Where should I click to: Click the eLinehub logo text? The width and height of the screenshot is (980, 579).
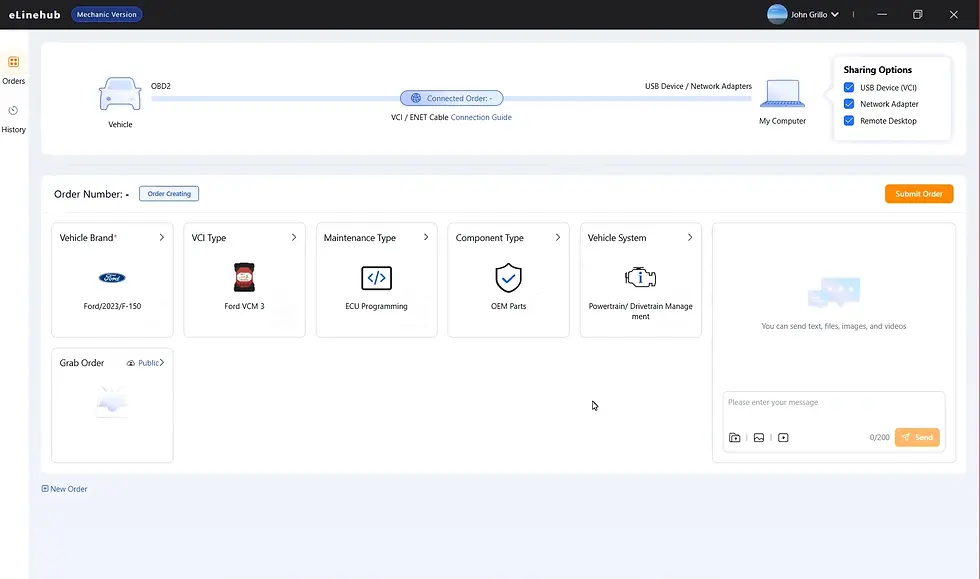tap(34, 14)
